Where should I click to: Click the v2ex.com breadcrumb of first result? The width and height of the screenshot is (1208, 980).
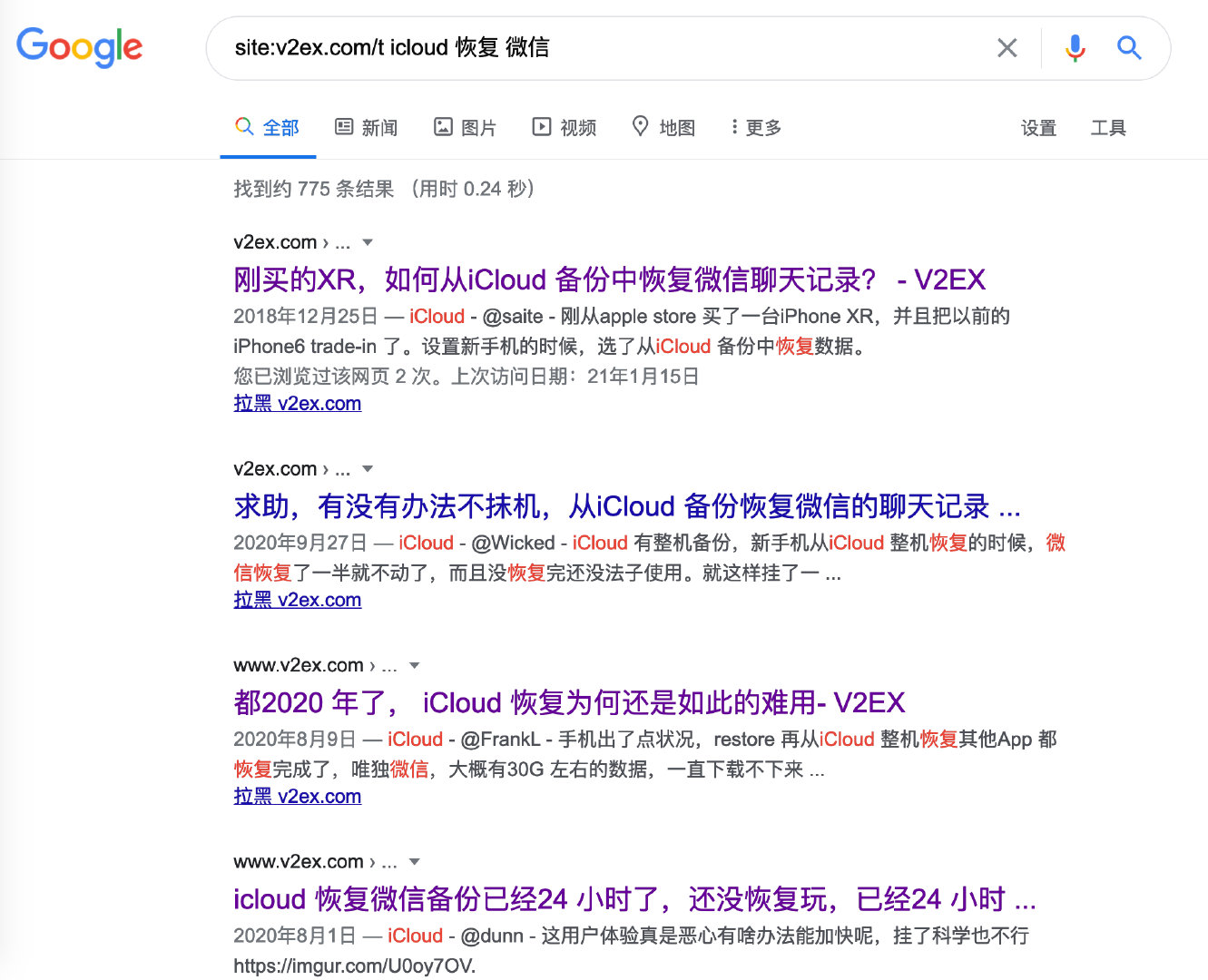[291, 242]
